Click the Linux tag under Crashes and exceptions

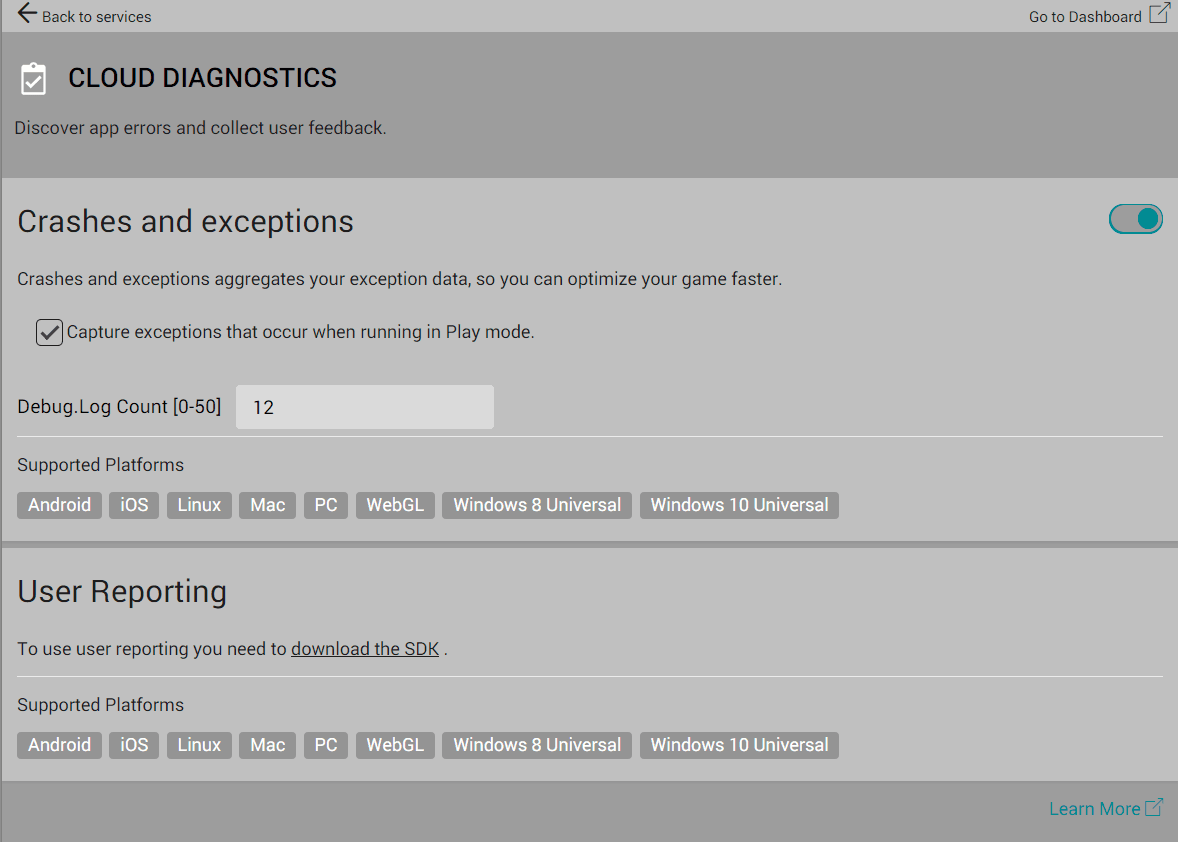click(199, 505)
